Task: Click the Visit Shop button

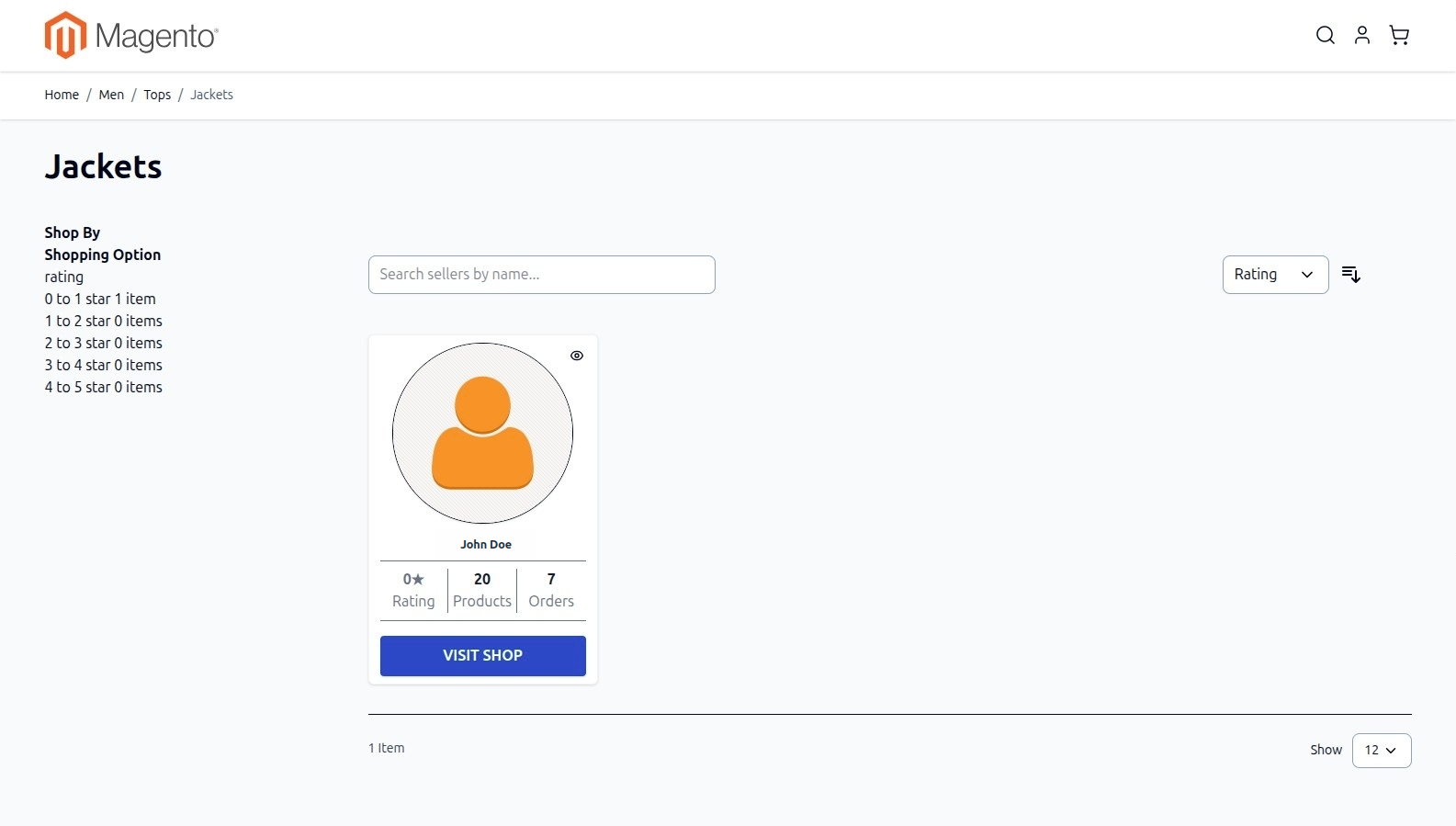Action: coord(482,656)
